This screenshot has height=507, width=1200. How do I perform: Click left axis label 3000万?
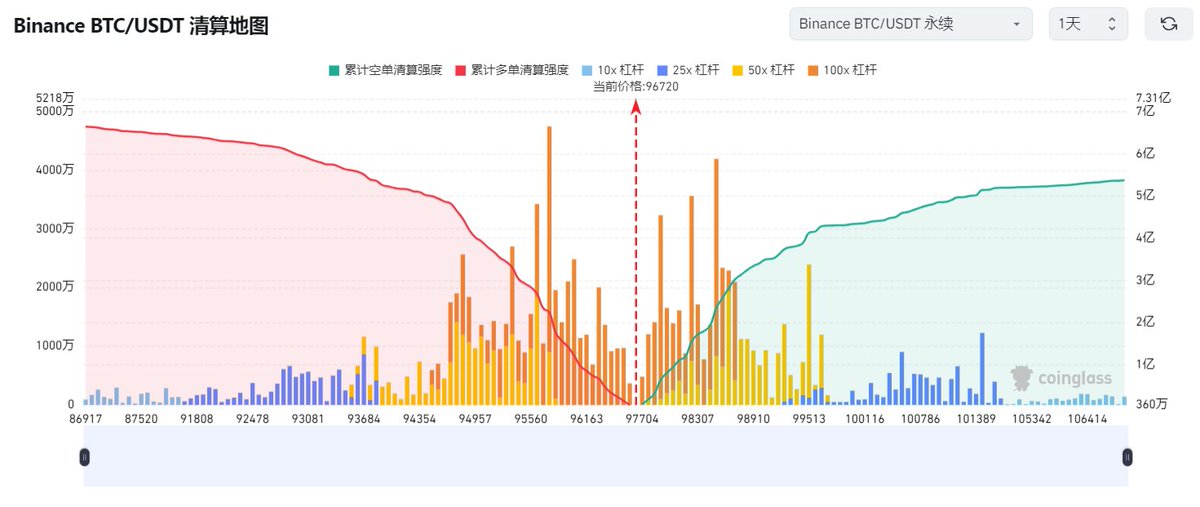[x=54, y=228]
